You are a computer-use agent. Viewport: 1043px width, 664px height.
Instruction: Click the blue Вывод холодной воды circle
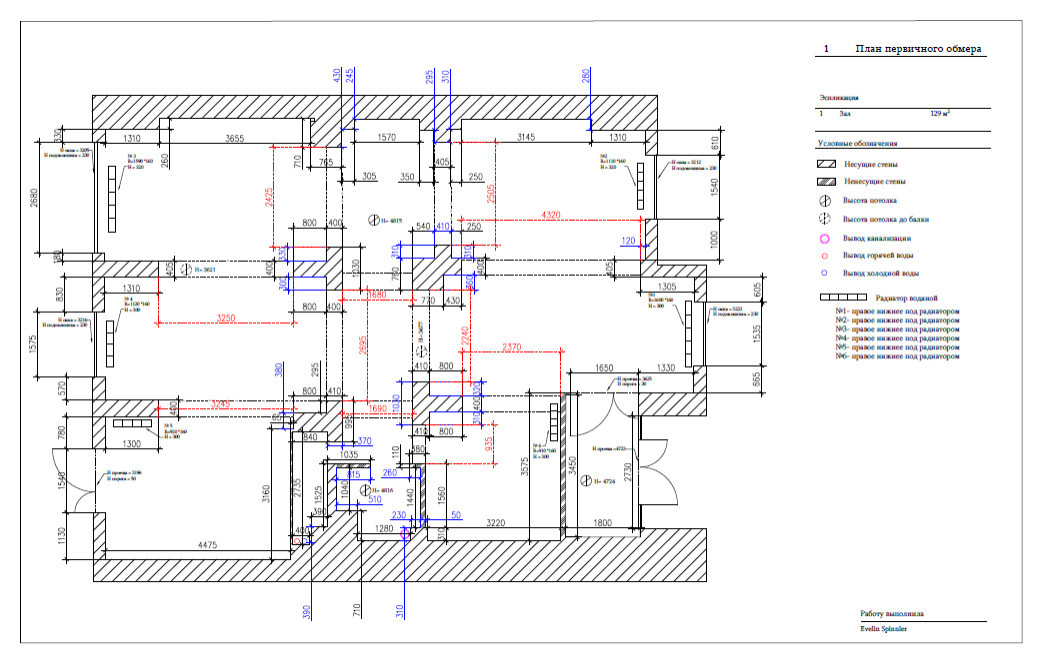pyautogui.click(x=826, y=273)
